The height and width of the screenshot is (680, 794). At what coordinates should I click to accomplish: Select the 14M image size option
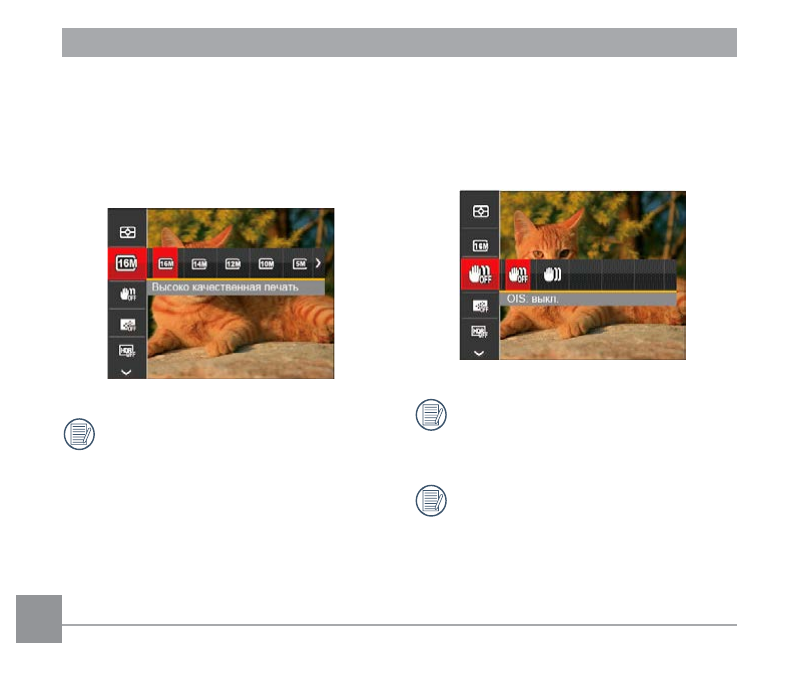pos(200,264)
